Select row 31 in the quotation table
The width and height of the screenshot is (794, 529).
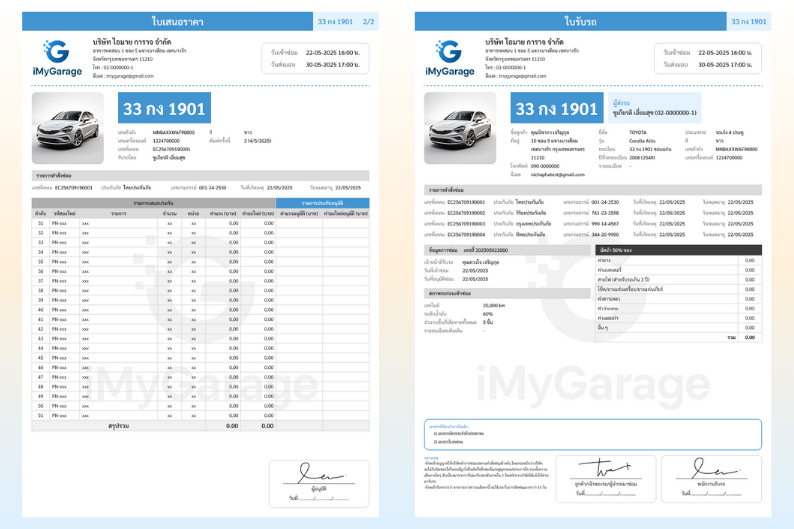coord(150,223)
